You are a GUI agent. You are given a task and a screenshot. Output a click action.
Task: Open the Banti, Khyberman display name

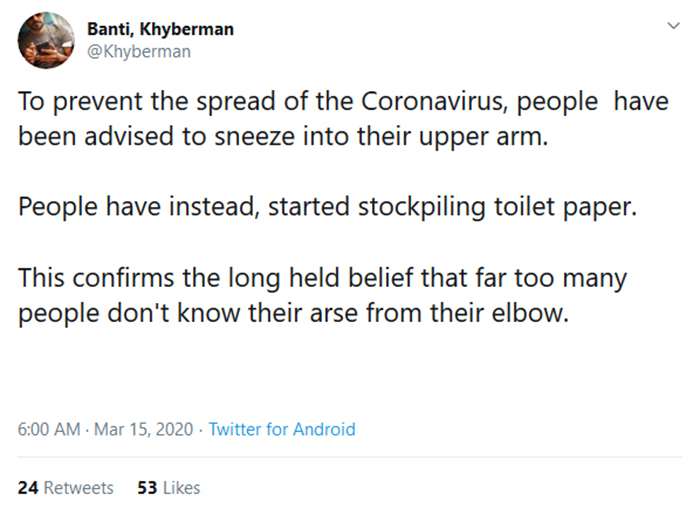[x=161, y=29]
